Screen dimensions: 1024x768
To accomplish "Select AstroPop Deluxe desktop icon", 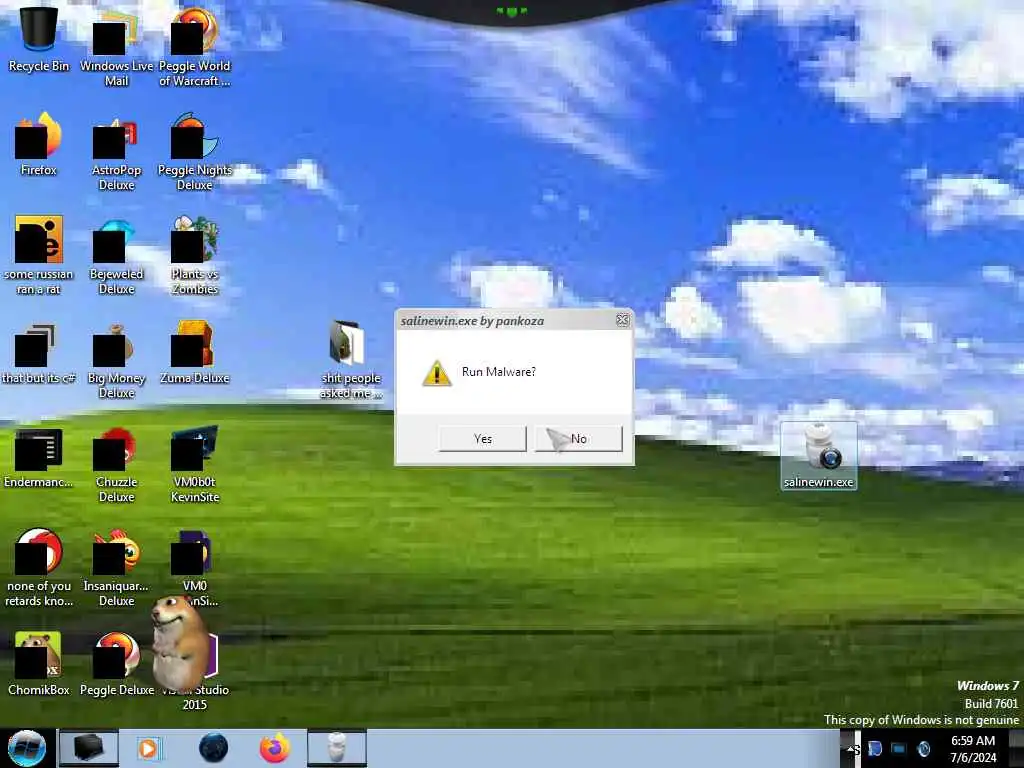I will tap(116, 153).
